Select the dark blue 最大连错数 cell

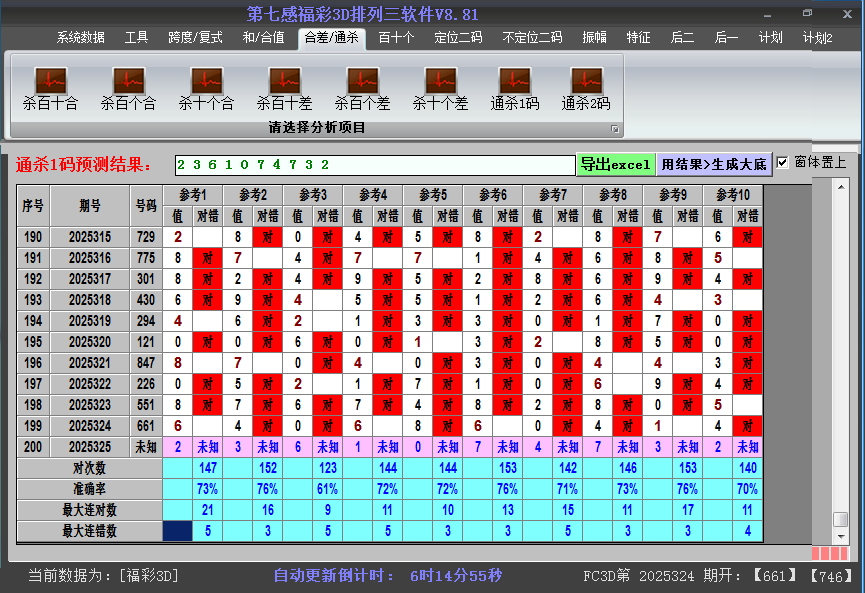coord(178,531)
